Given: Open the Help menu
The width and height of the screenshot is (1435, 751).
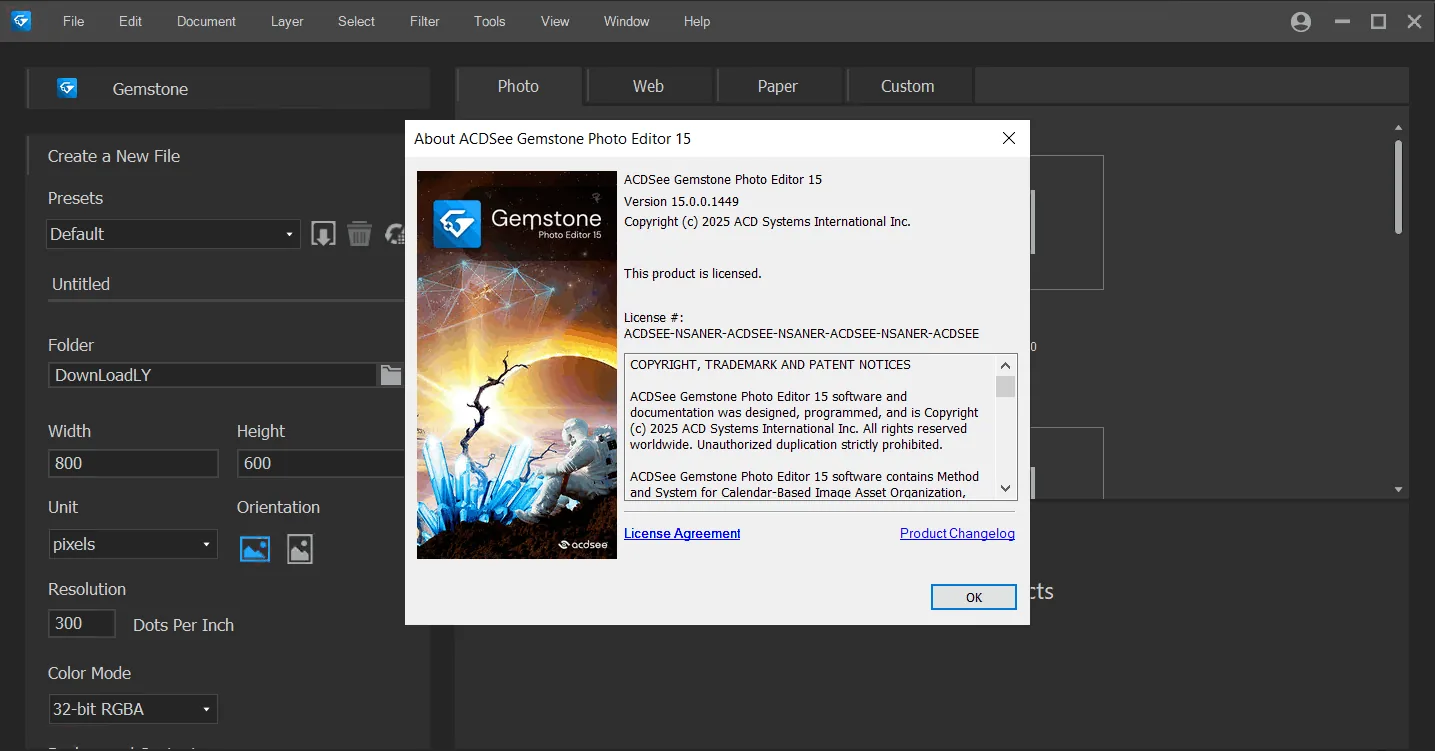Looking at the screenshot, I should [697, 21].
